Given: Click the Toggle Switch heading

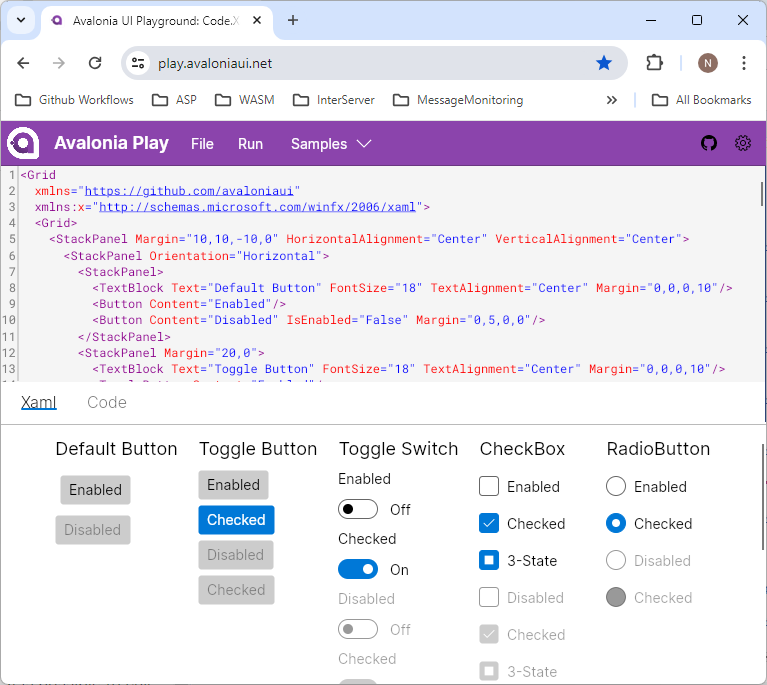Looking at the screenshot, I should click(x=398, y=449).
